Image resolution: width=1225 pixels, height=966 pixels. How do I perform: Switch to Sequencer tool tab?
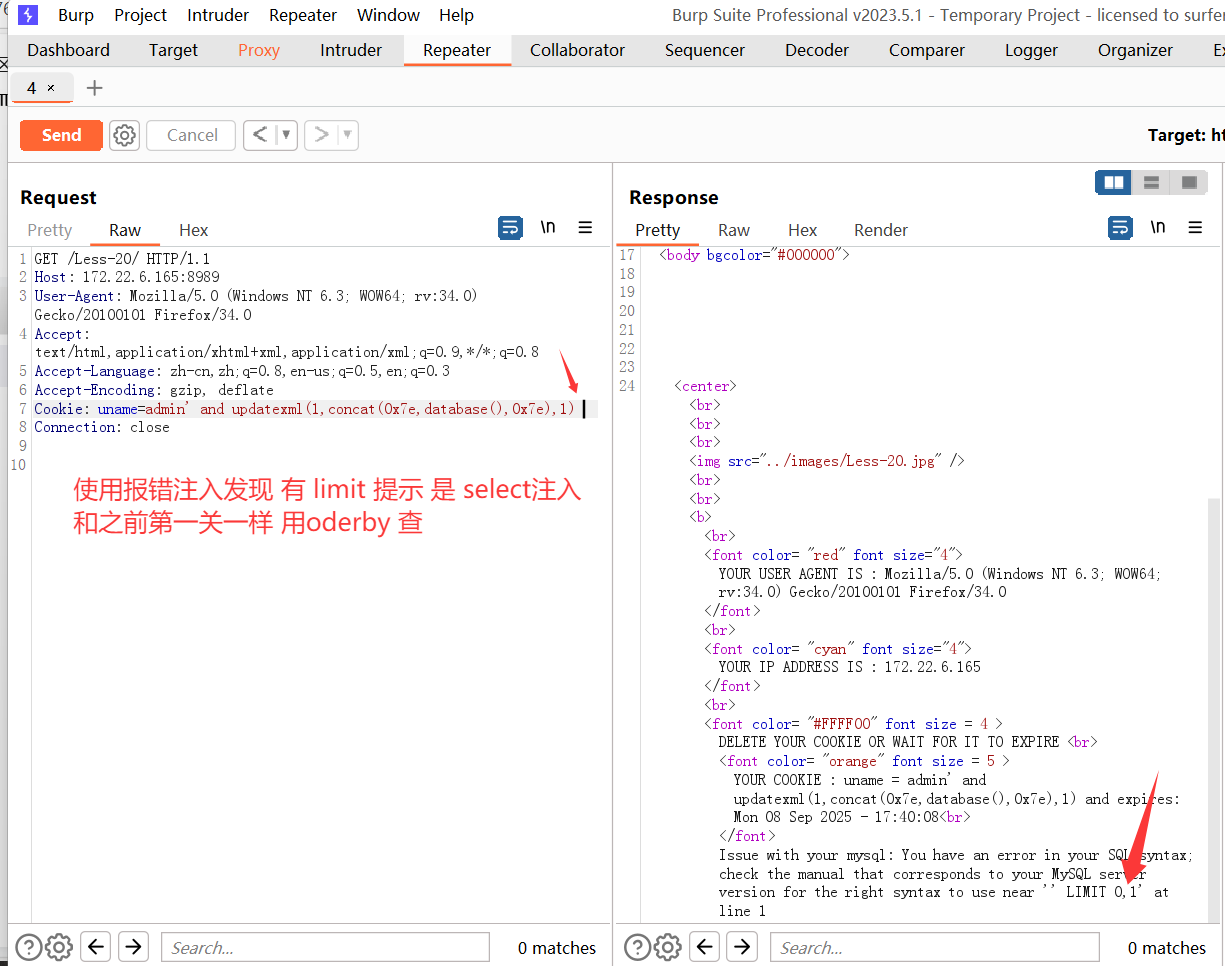705,50
